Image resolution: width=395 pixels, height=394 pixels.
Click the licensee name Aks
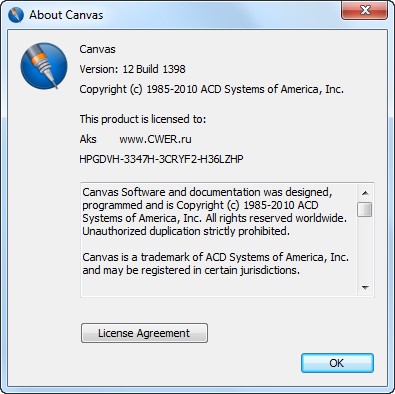(x=88, y=139)
